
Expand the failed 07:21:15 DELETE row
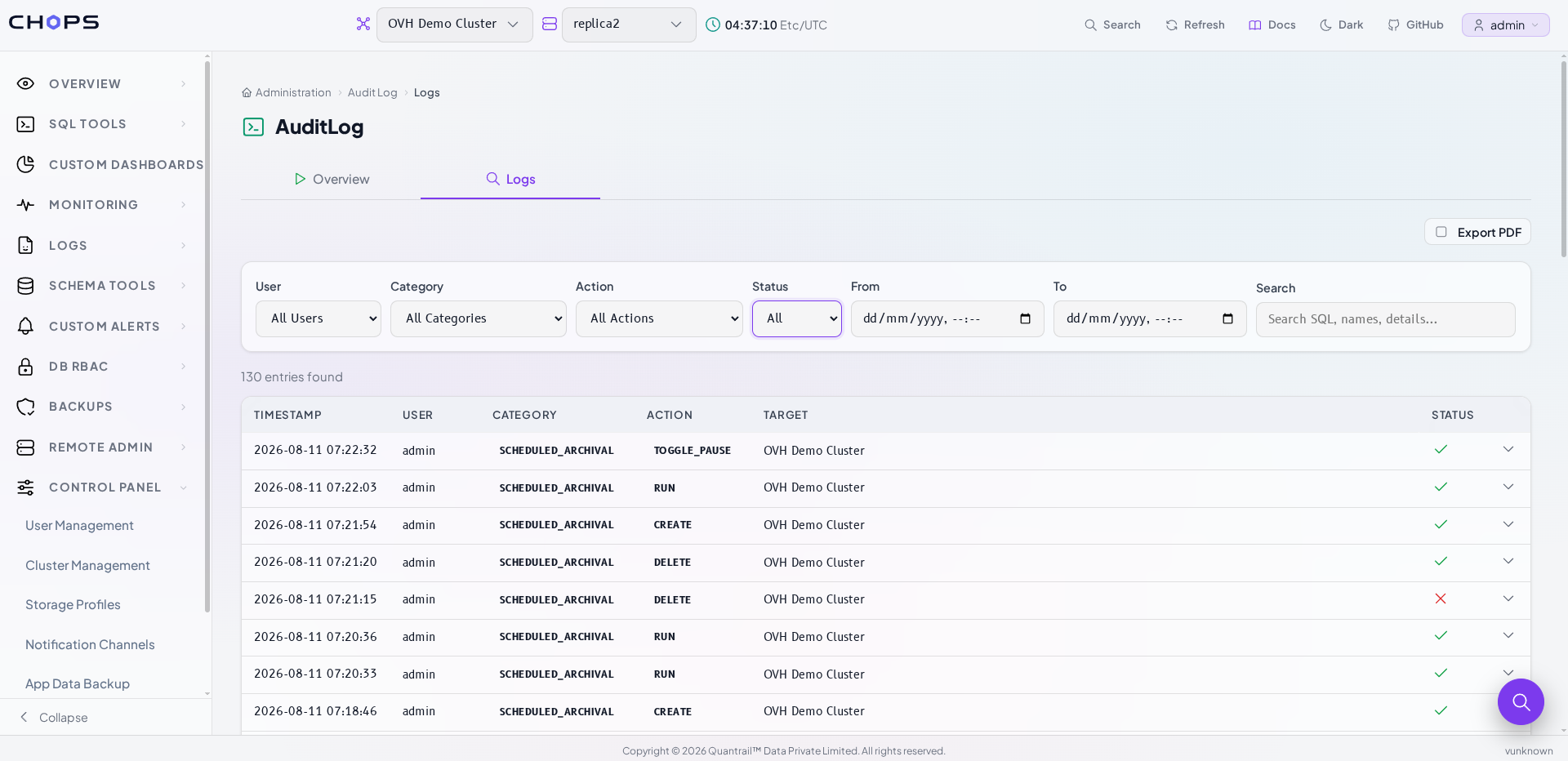click(1508, 599)
